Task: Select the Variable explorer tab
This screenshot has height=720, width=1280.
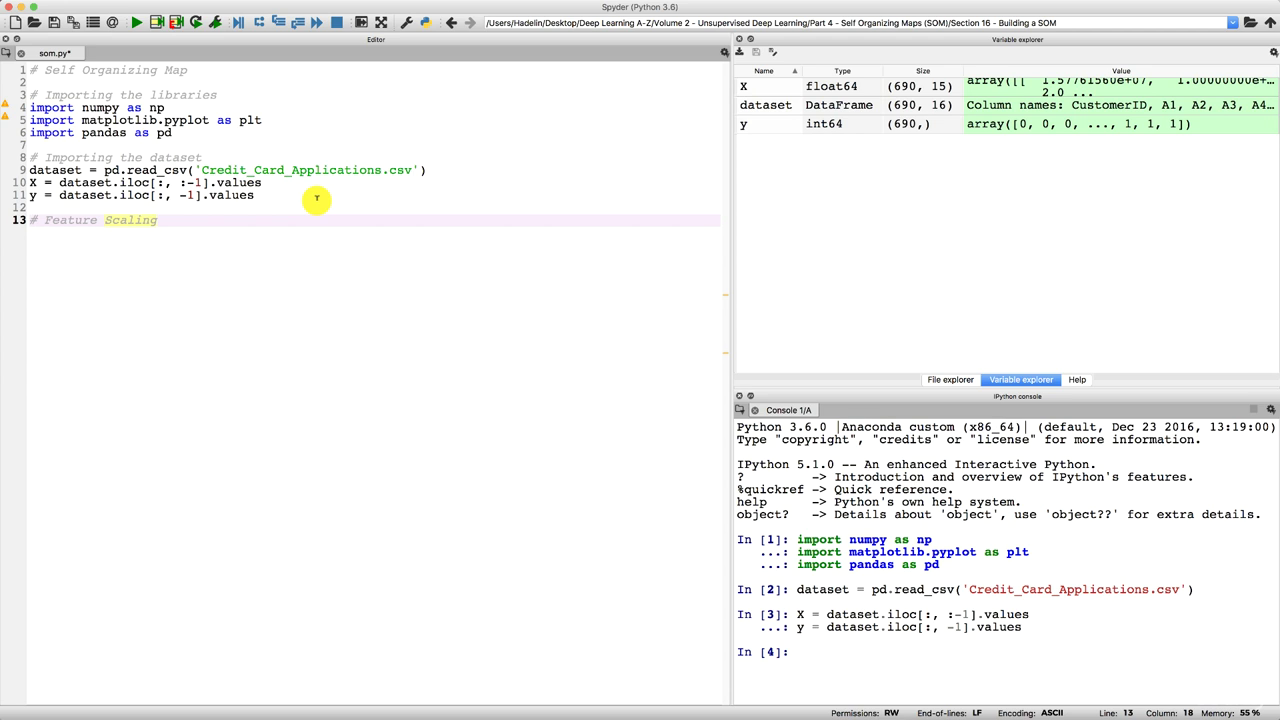Action: coord(1021,380)
